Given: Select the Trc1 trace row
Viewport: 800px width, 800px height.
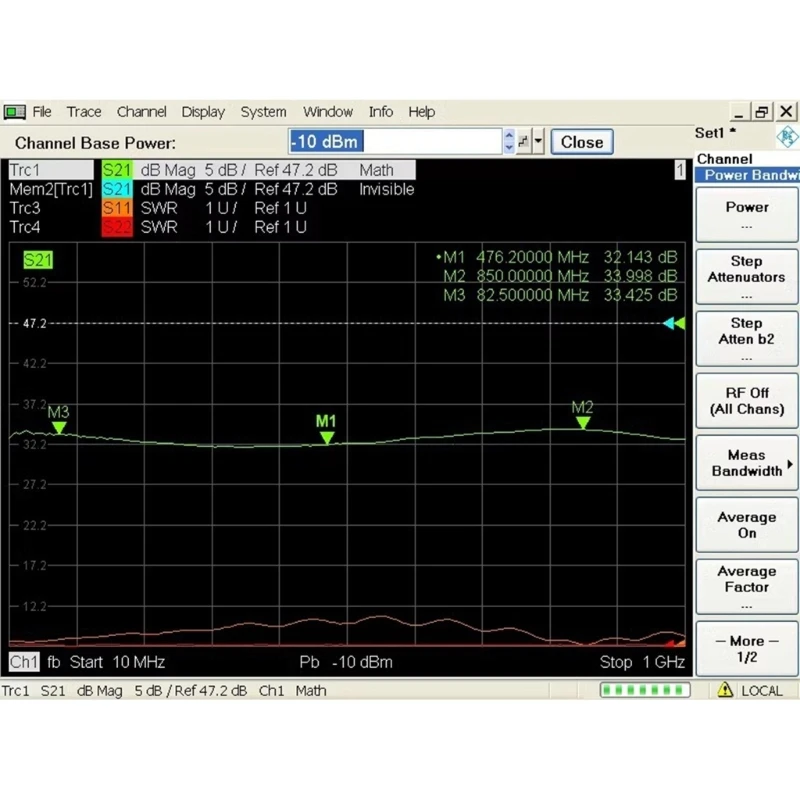Looking at the screenshot, I should click(212, 170).
